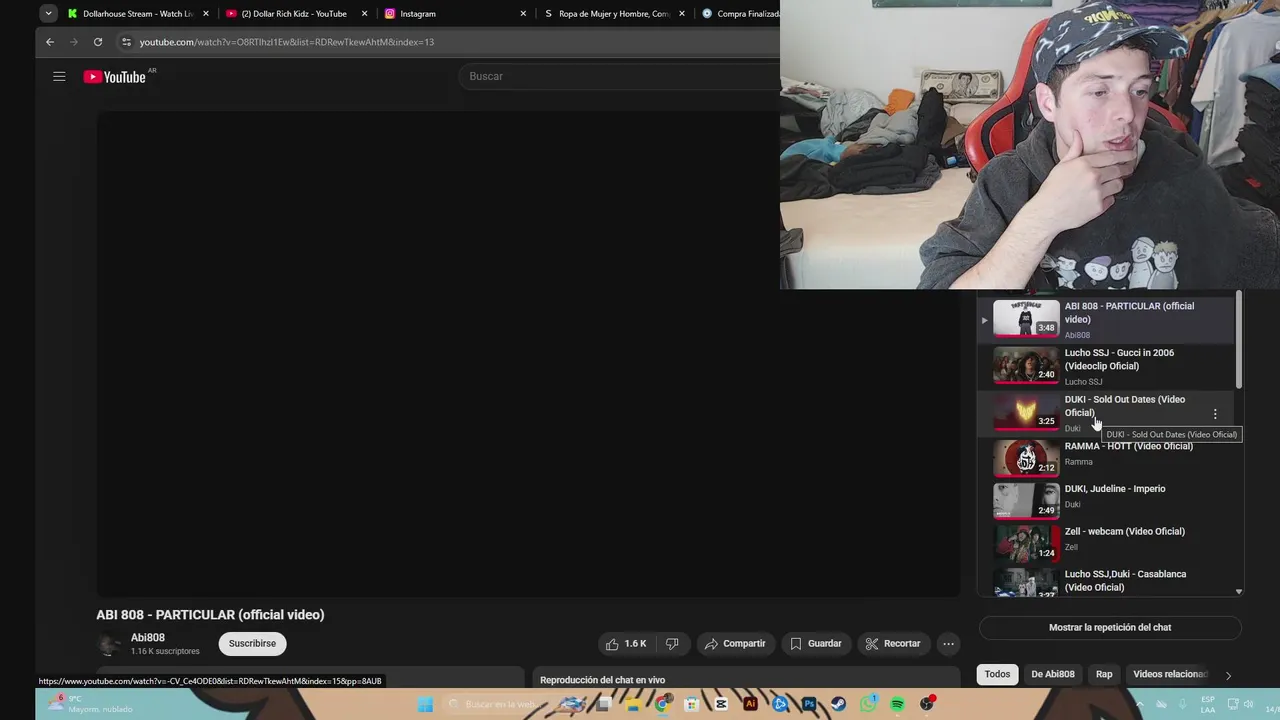The height and width of the screenshot is (720, 1280).
Task: Open Google Chrome from taskbar
Action: pyautogui.click(x=662, y=704)
